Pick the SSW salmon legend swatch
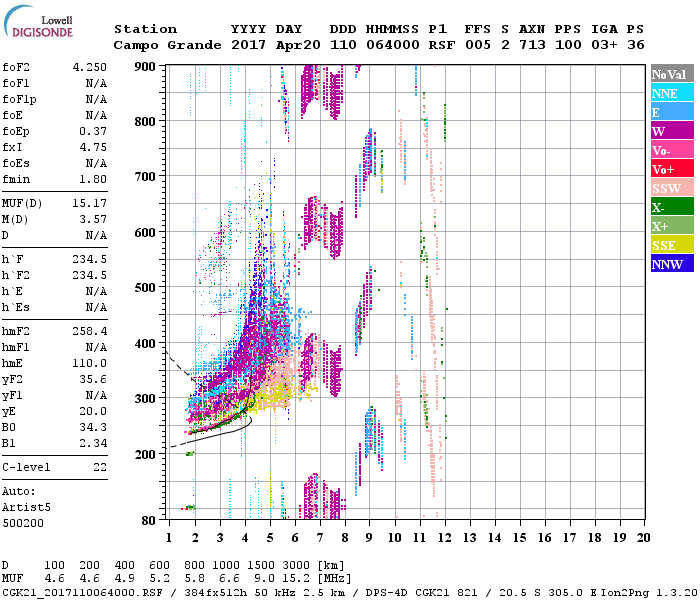Screen dimensions: 700x600 (672, 188)
